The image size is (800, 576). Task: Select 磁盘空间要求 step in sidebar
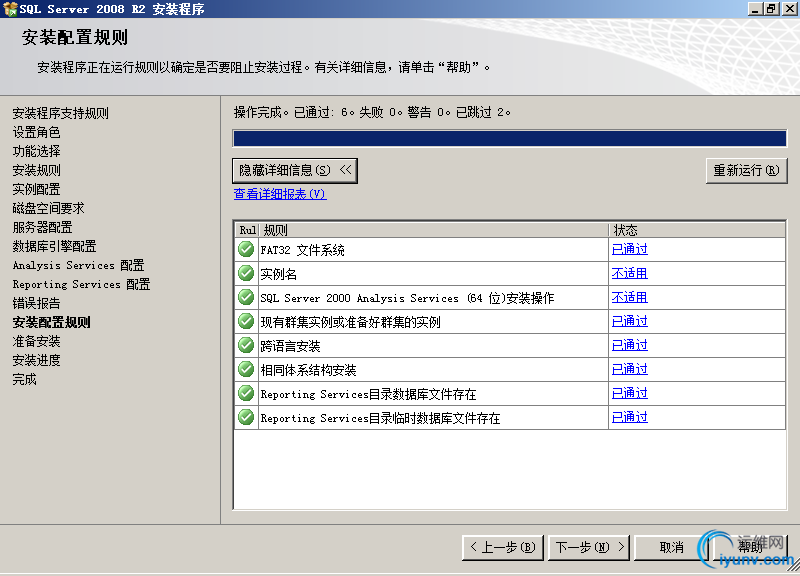pyautogui.click(x=48, y=208)
